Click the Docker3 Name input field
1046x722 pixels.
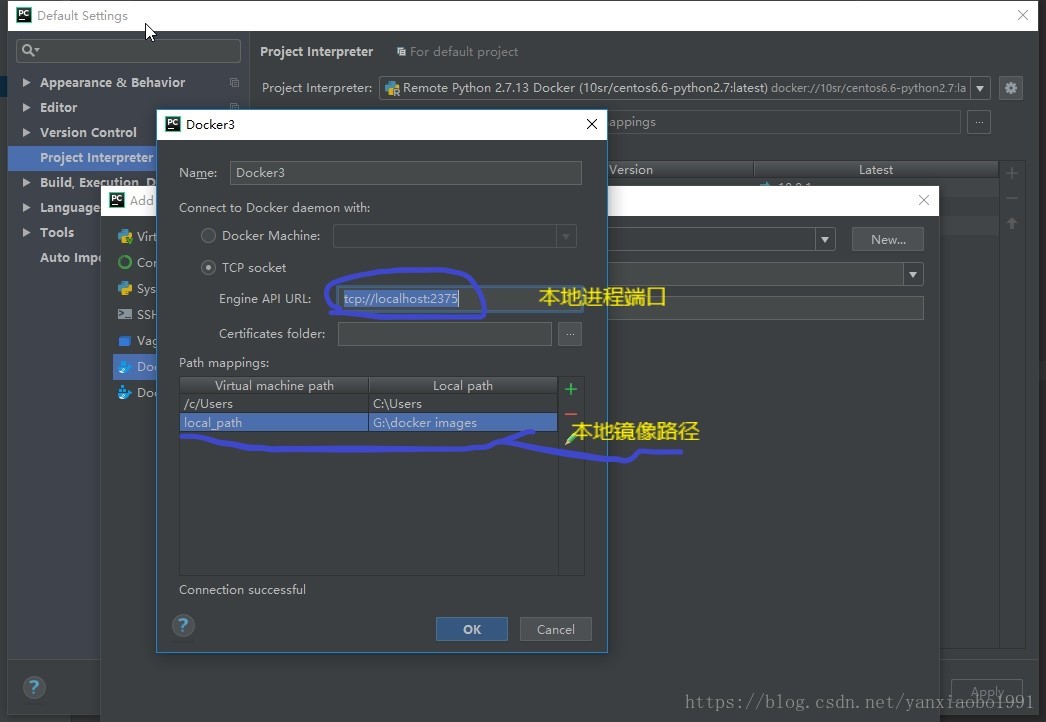point(406,173)
